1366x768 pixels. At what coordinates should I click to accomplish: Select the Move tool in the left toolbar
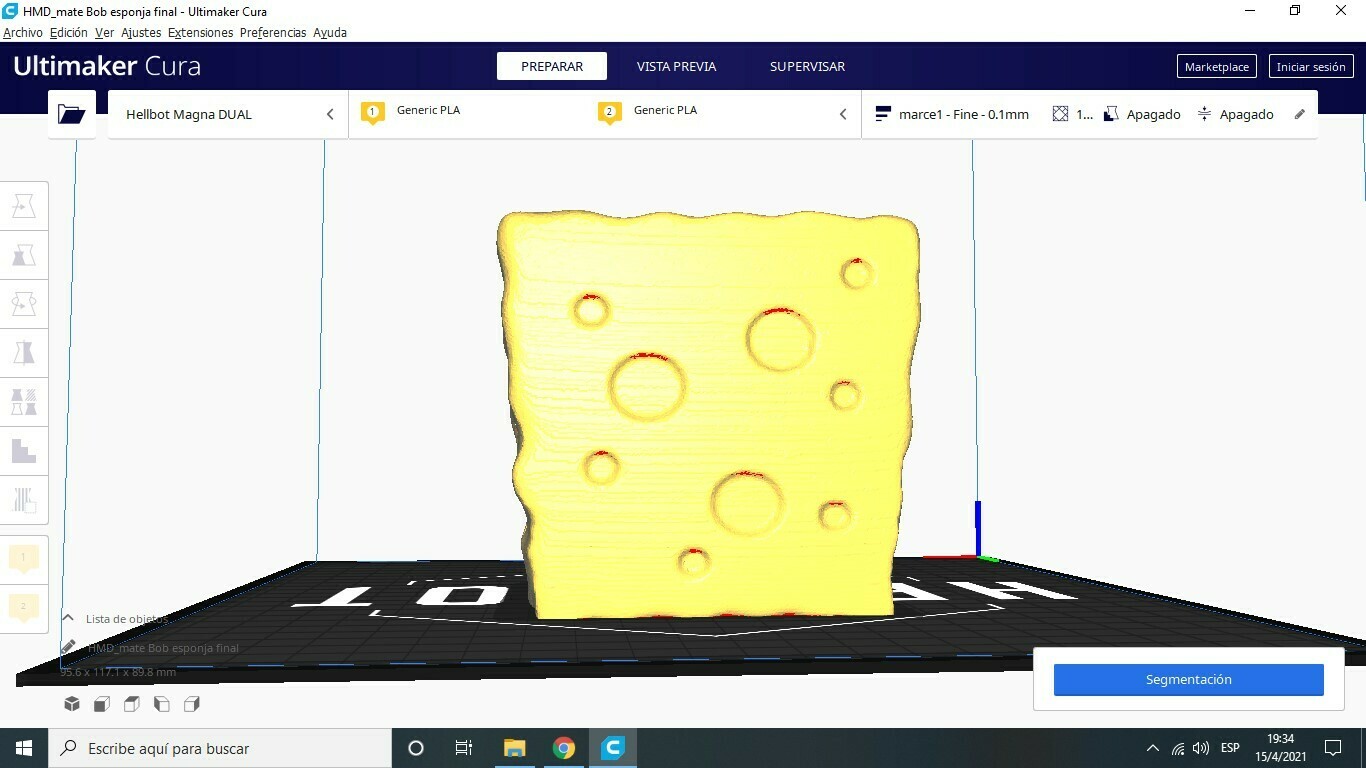tap(24, 205)
